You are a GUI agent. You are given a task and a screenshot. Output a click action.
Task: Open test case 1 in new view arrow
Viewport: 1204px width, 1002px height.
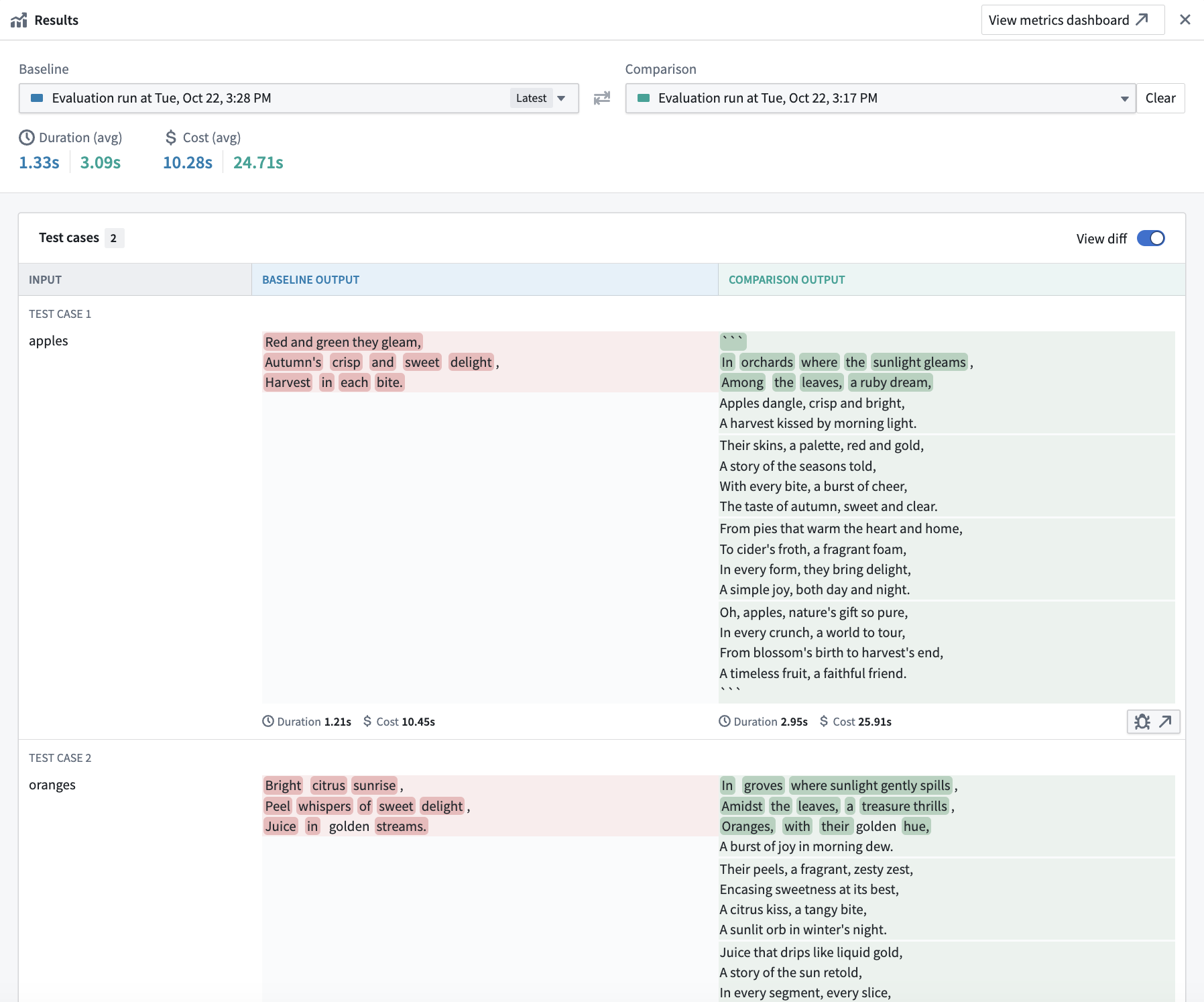1166,722
